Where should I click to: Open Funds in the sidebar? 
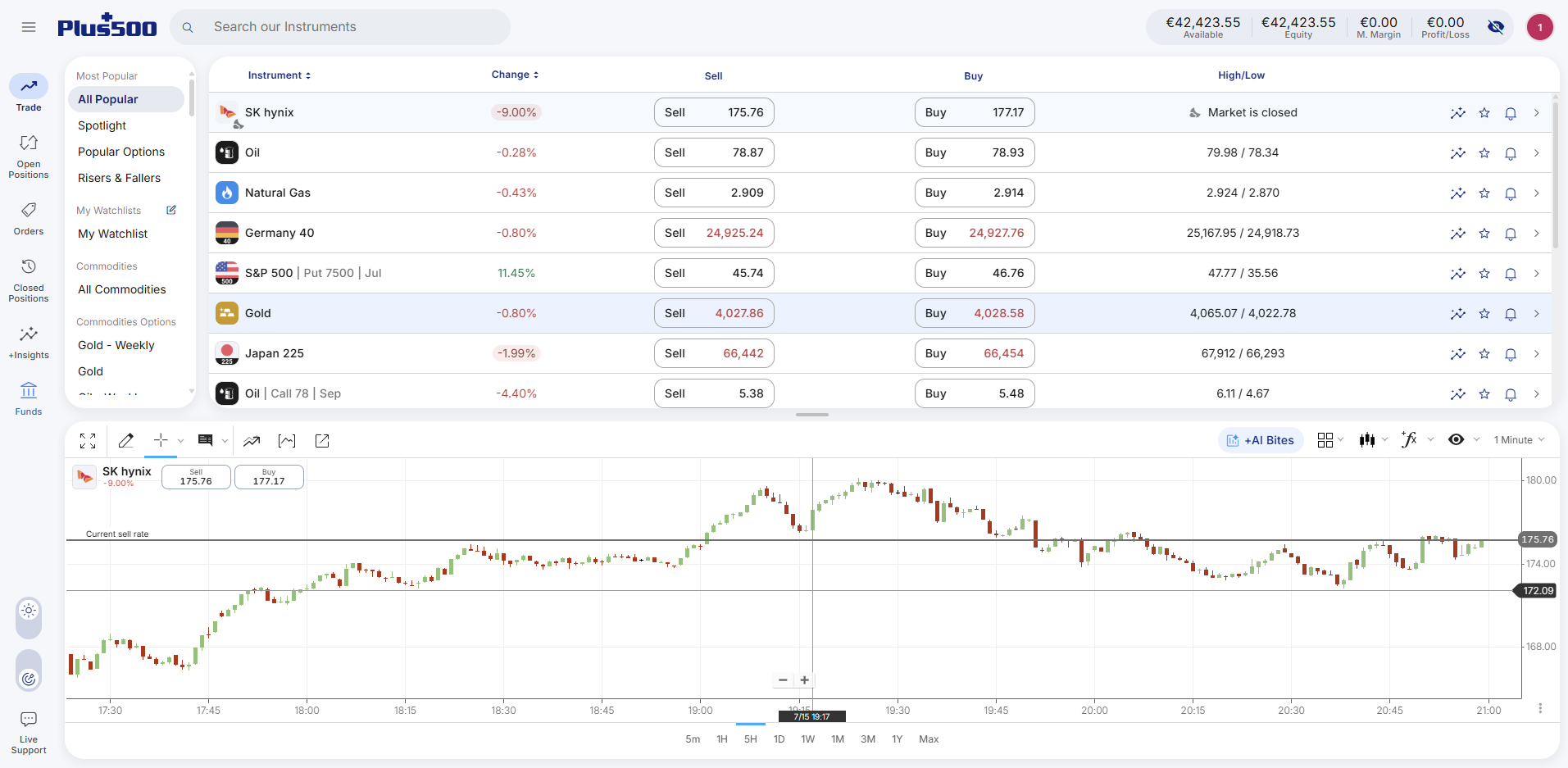tap(29, 399)
